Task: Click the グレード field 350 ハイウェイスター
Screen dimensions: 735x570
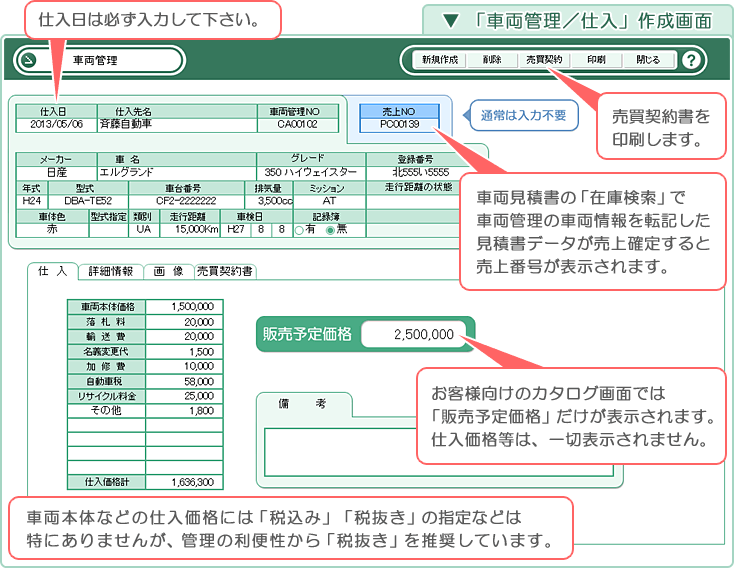Action: coord(311,173)
